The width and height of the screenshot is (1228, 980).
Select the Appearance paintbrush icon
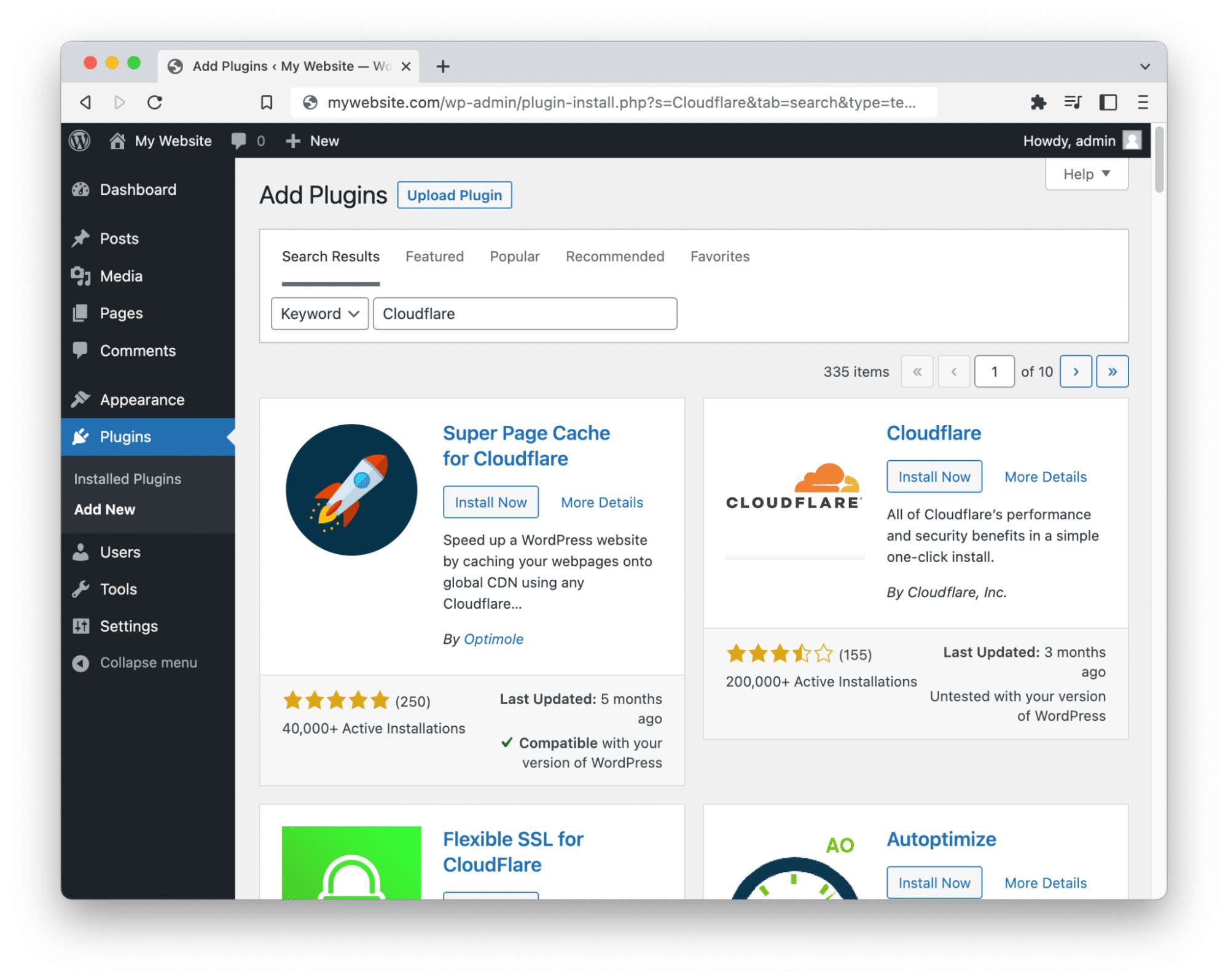click(81, 399)
